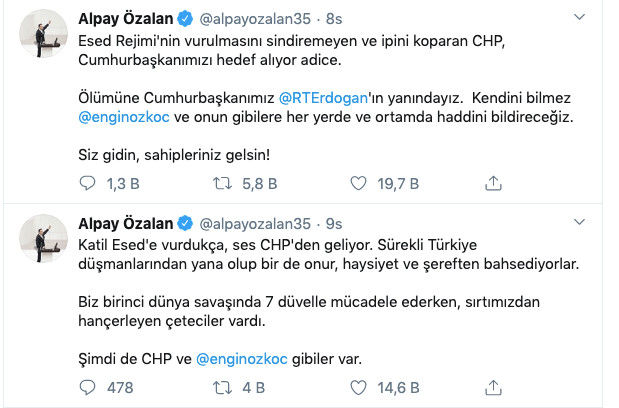619x408 pixels.
Task: Open Alpay Özalan's avatar on second tweet
Action: (x=43, y=241)
